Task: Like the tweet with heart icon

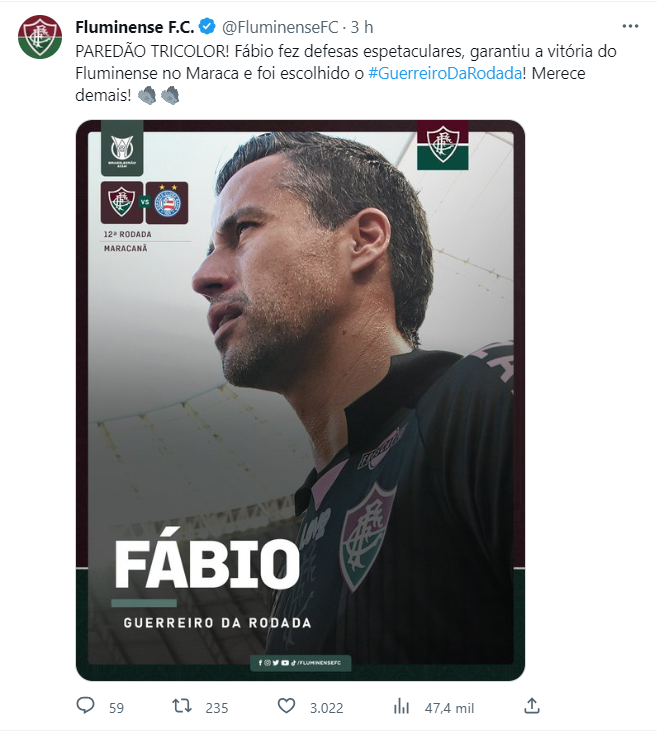Action: [x=286, y=706]
